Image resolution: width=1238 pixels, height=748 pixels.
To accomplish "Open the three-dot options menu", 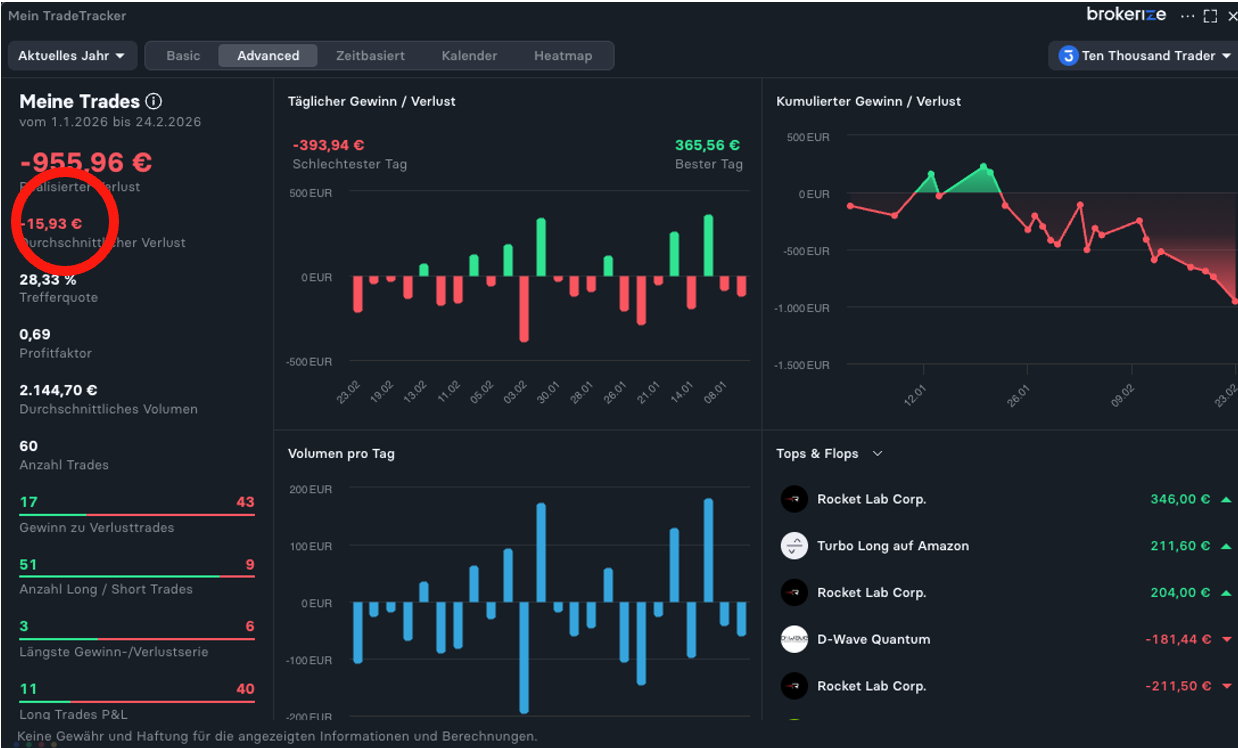I will (x=1187, y=16).
